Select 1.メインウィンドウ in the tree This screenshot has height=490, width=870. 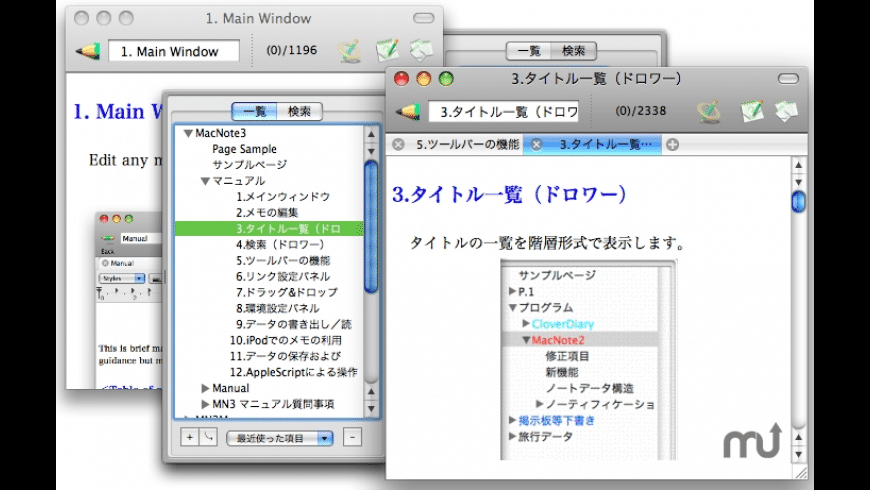(x=283, y=196)
